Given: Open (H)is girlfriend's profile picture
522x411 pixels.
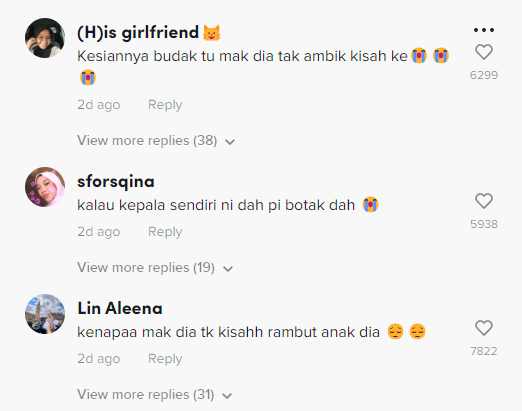Looking at the screenshot, I should pyautogui.click(x=45, y=38).
